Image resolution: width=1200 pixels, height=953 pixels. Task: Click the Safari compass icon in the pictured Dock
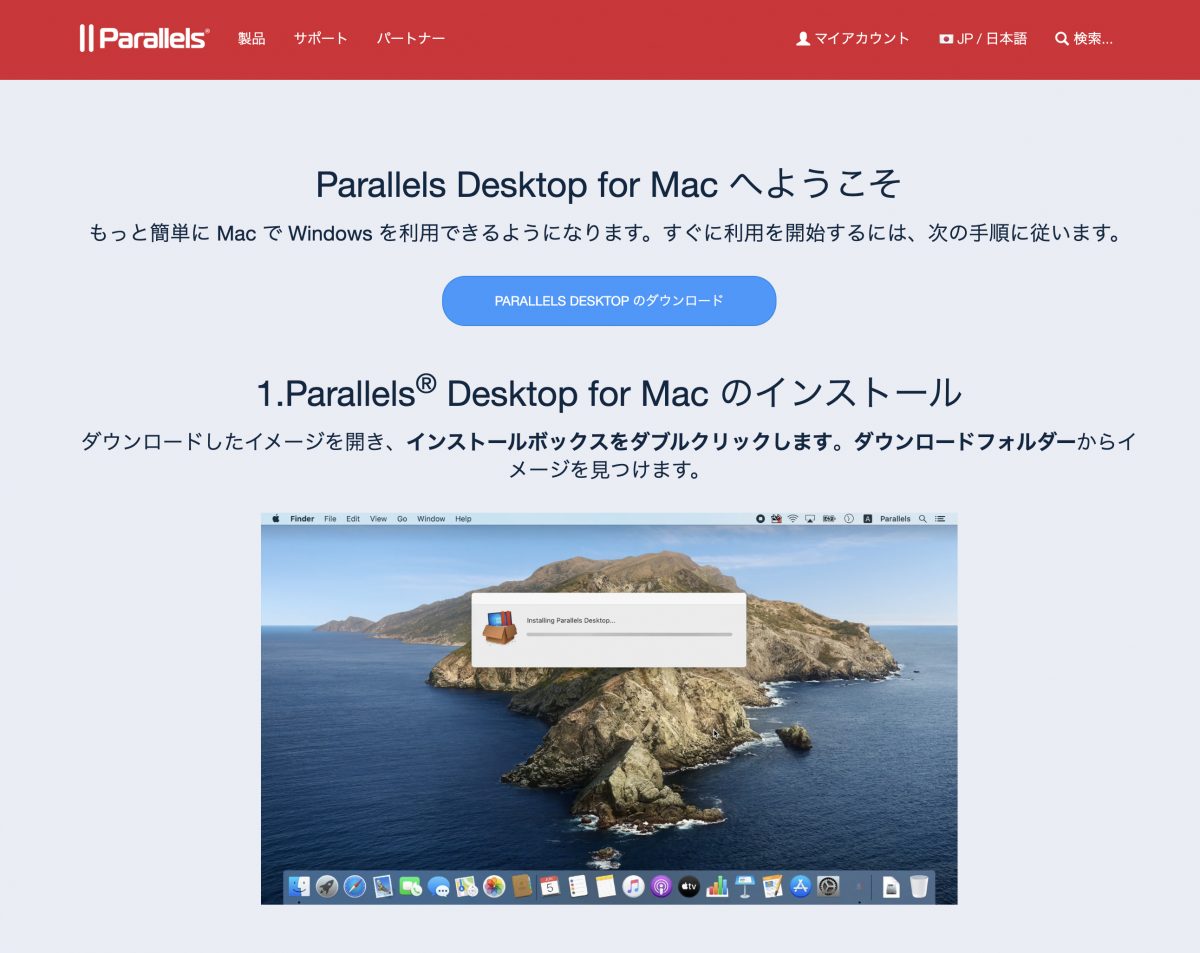[x=355, y=886]
